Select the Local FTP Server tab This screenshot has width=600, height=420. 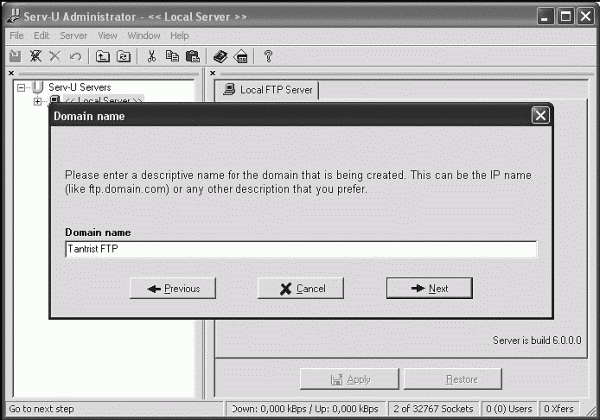point(267,90)
